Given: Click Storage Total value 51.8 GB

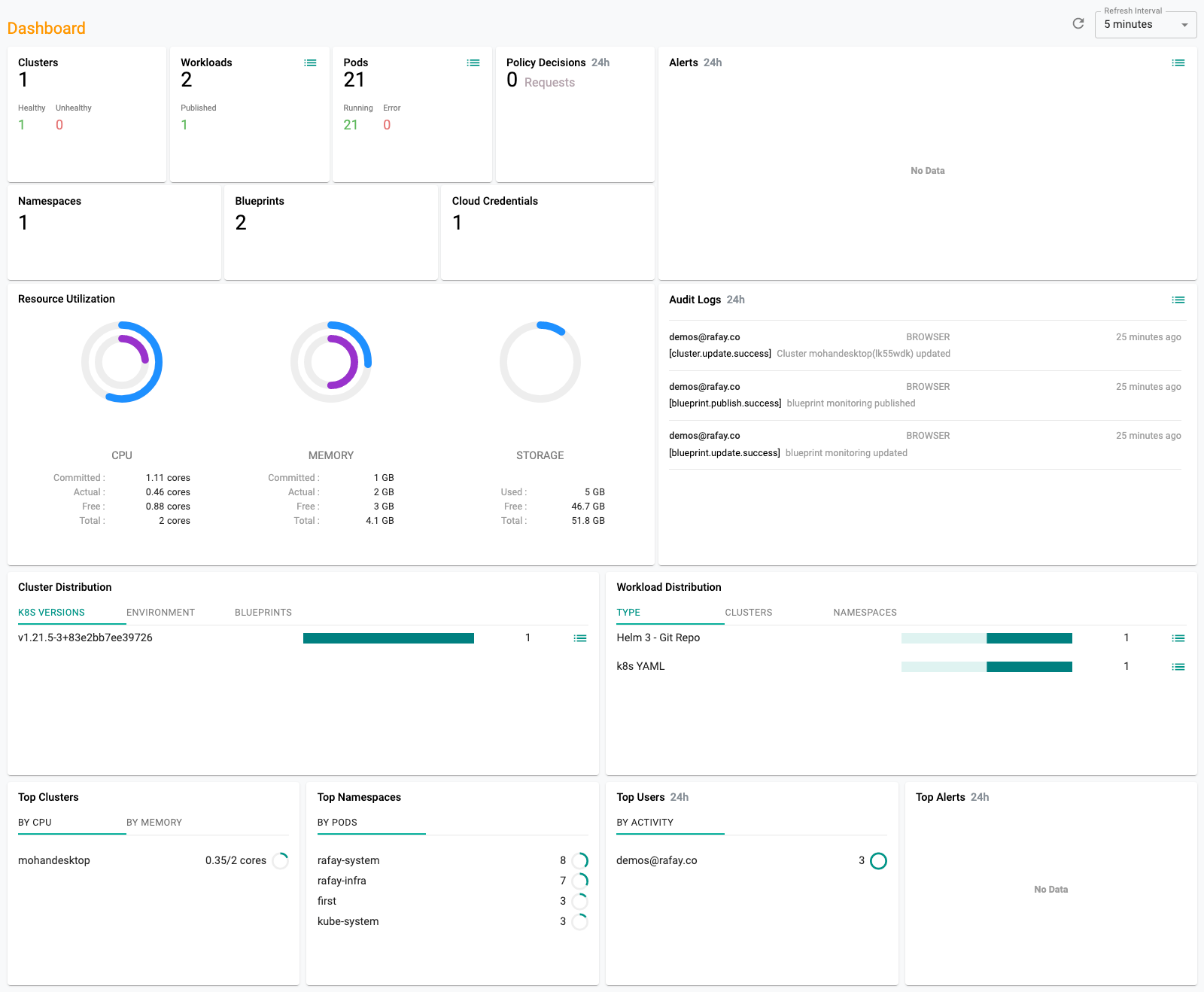Looking at the screenshot, I should point(588,521).
